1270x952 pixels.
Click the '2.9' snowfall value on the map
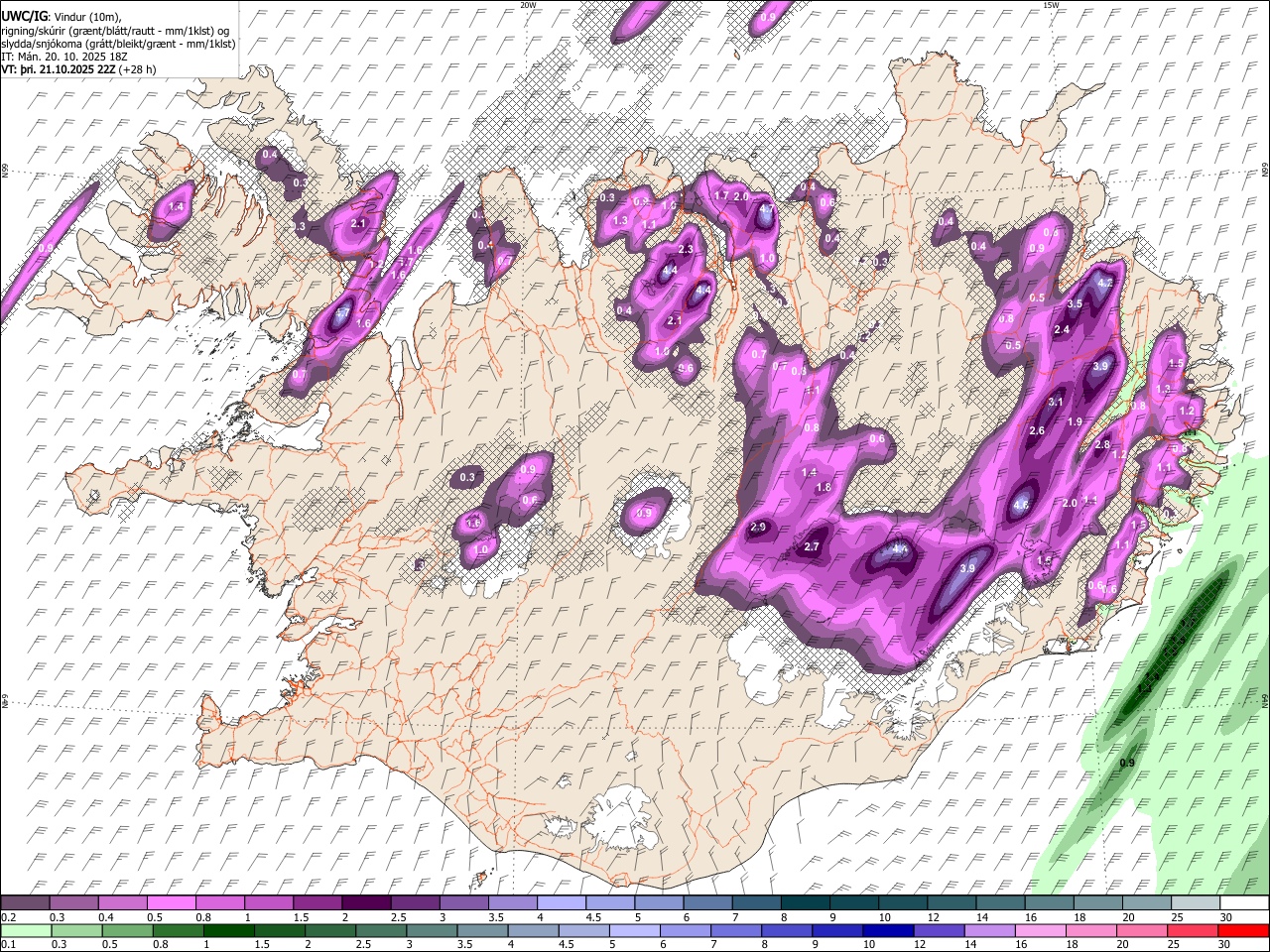pos(759,527)
